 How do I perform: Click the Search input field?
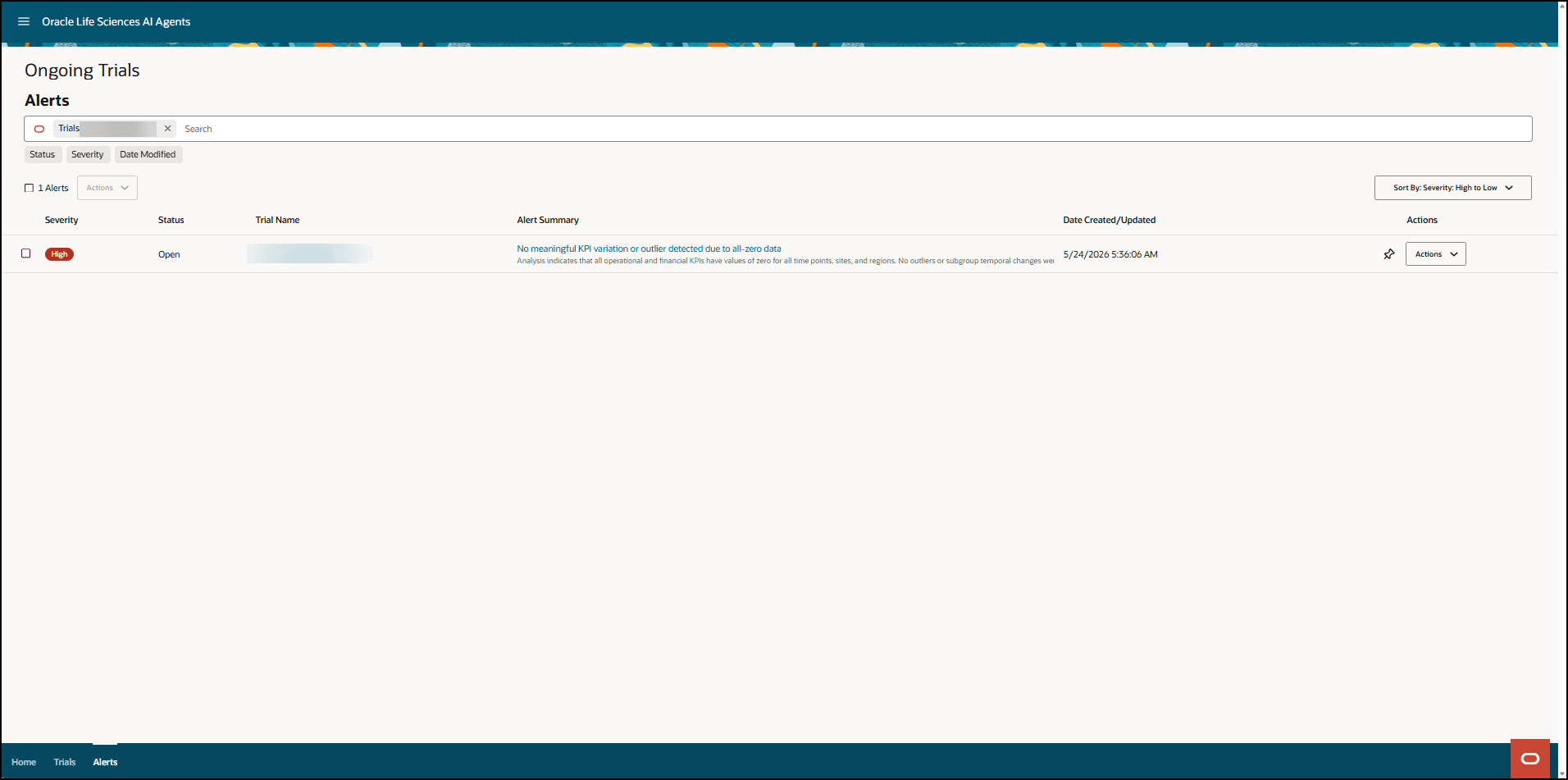[853, 129]
